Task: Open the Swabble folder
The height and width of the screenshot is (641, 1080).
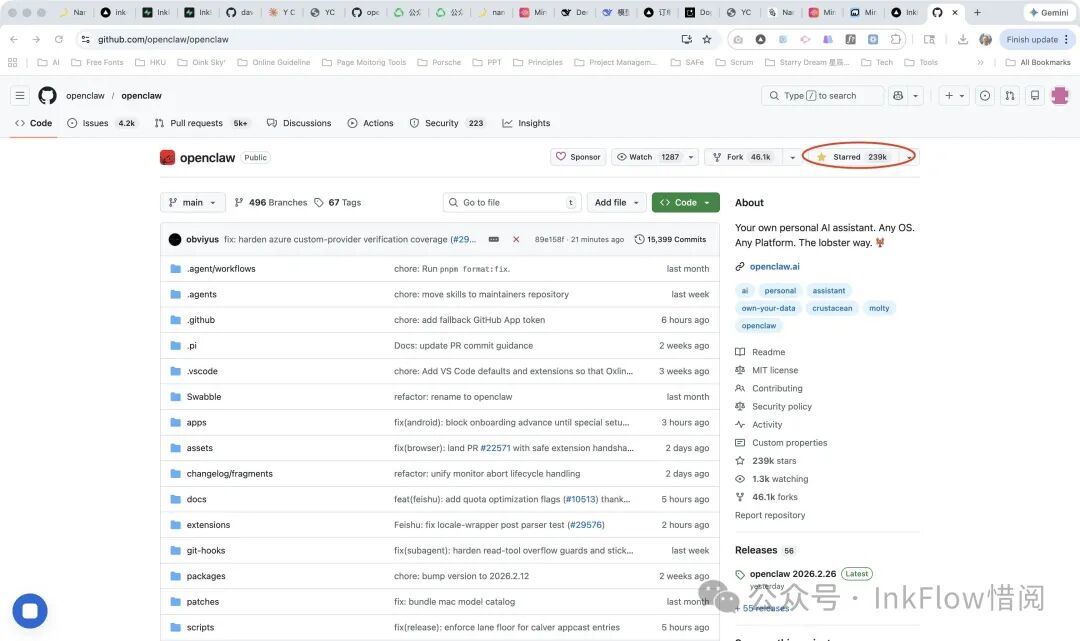Action: coord(204,397)
